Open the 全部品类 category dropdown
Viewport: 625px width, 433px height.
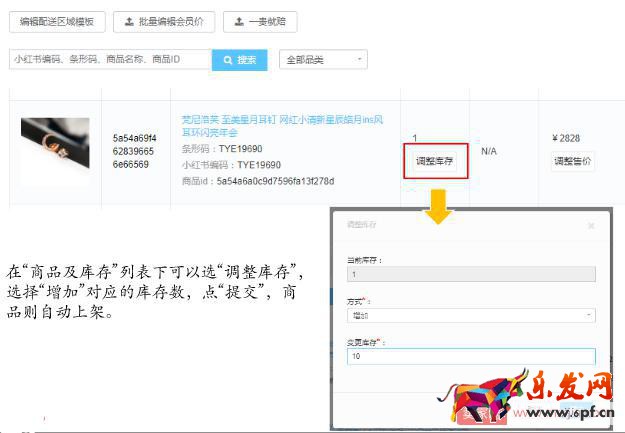click(323, 60)
